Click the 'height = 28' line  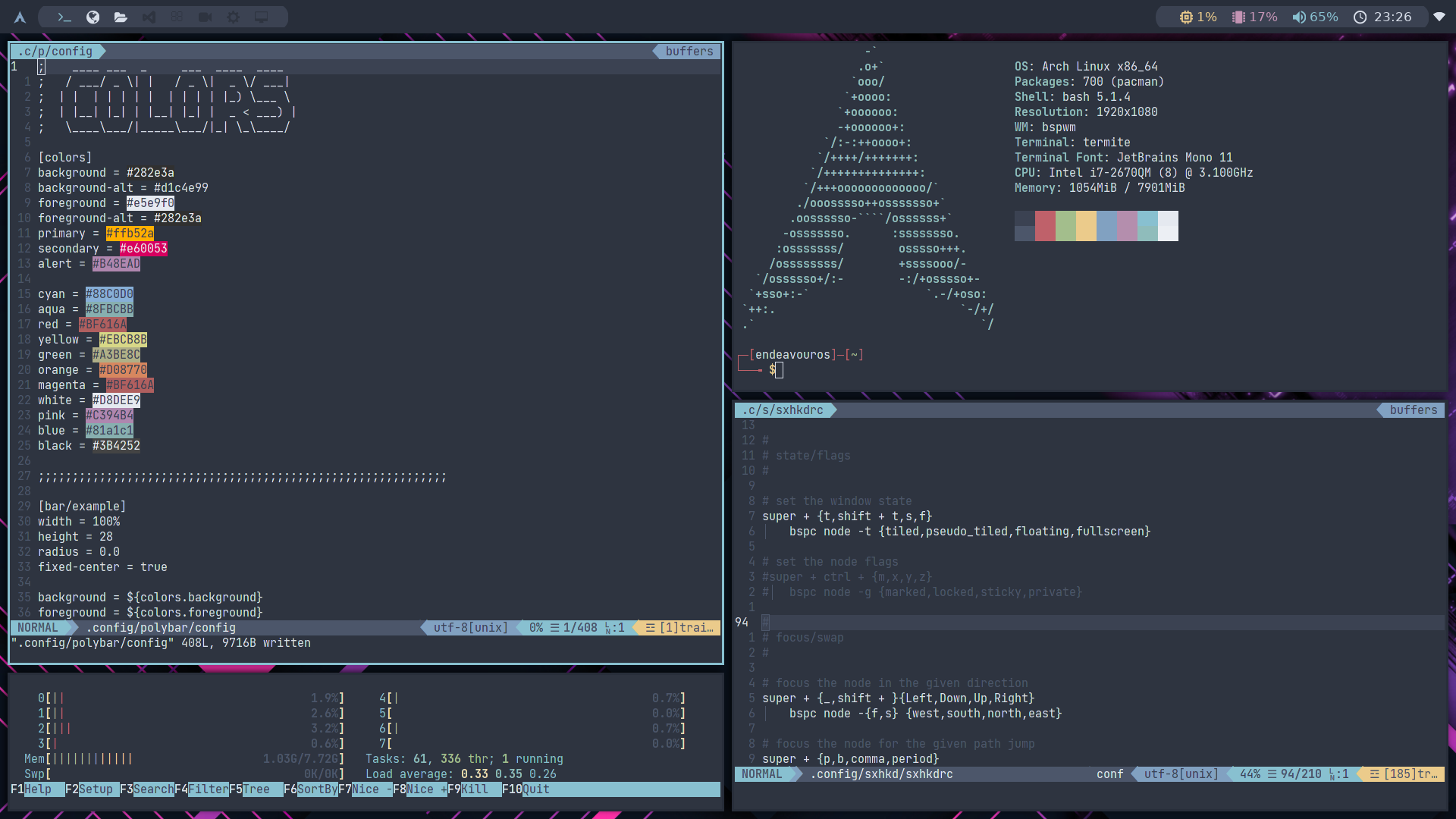(75, 536)
